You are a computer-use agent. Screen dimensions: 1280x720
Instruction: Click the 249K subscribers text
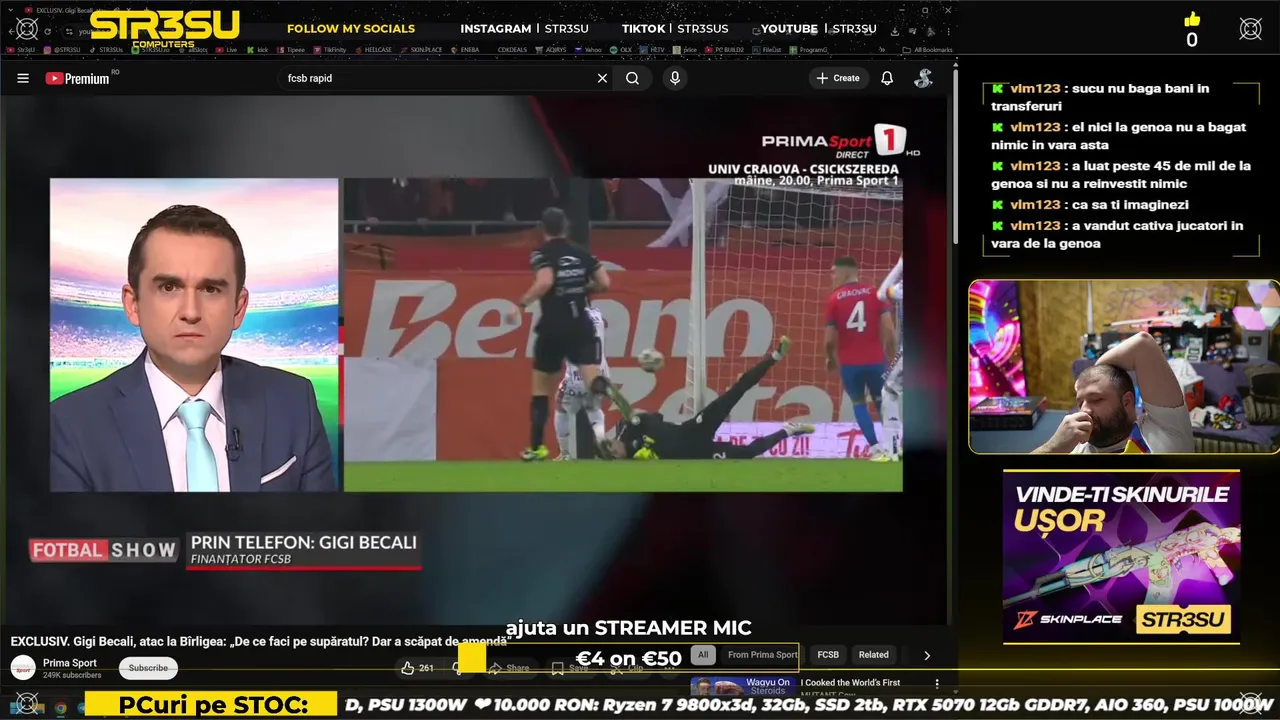(72, 675)
